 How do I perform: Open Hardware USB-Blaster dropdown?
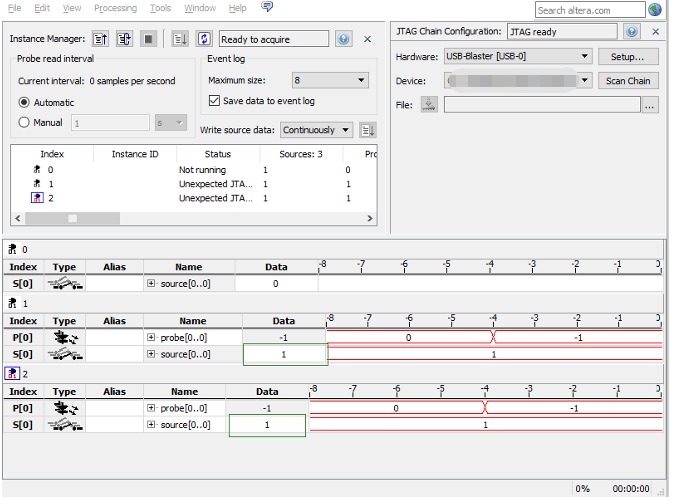[518, 56]
